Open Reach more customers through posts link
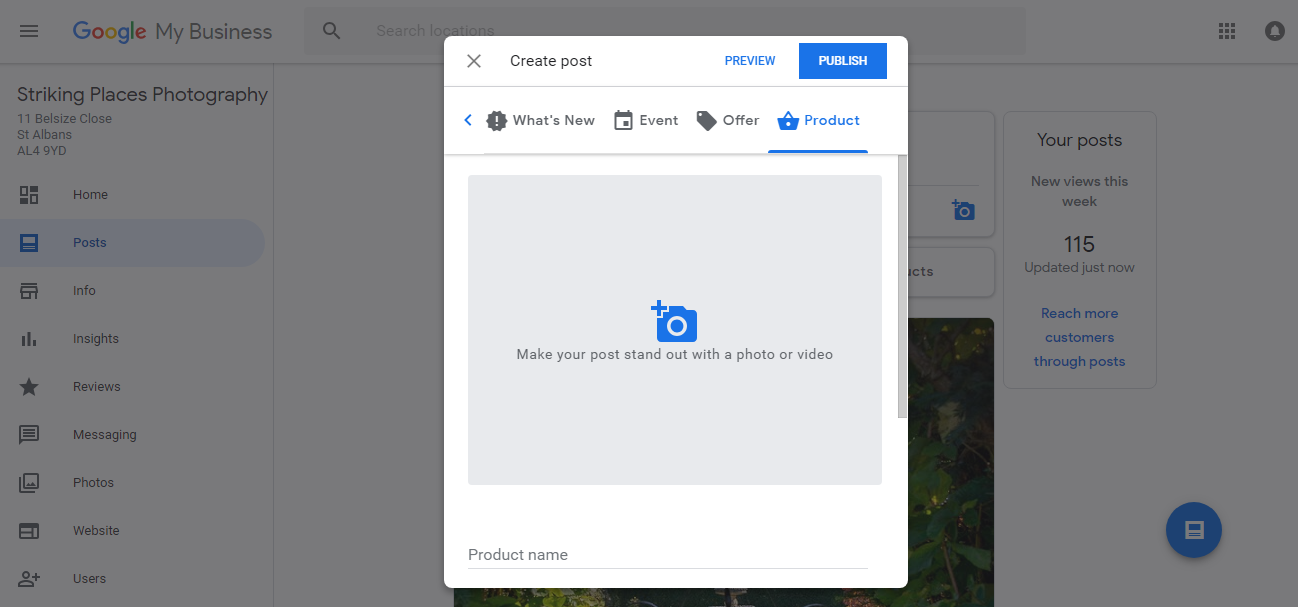Viewport: 1298px width, 607px height. tap(1079, 338)
